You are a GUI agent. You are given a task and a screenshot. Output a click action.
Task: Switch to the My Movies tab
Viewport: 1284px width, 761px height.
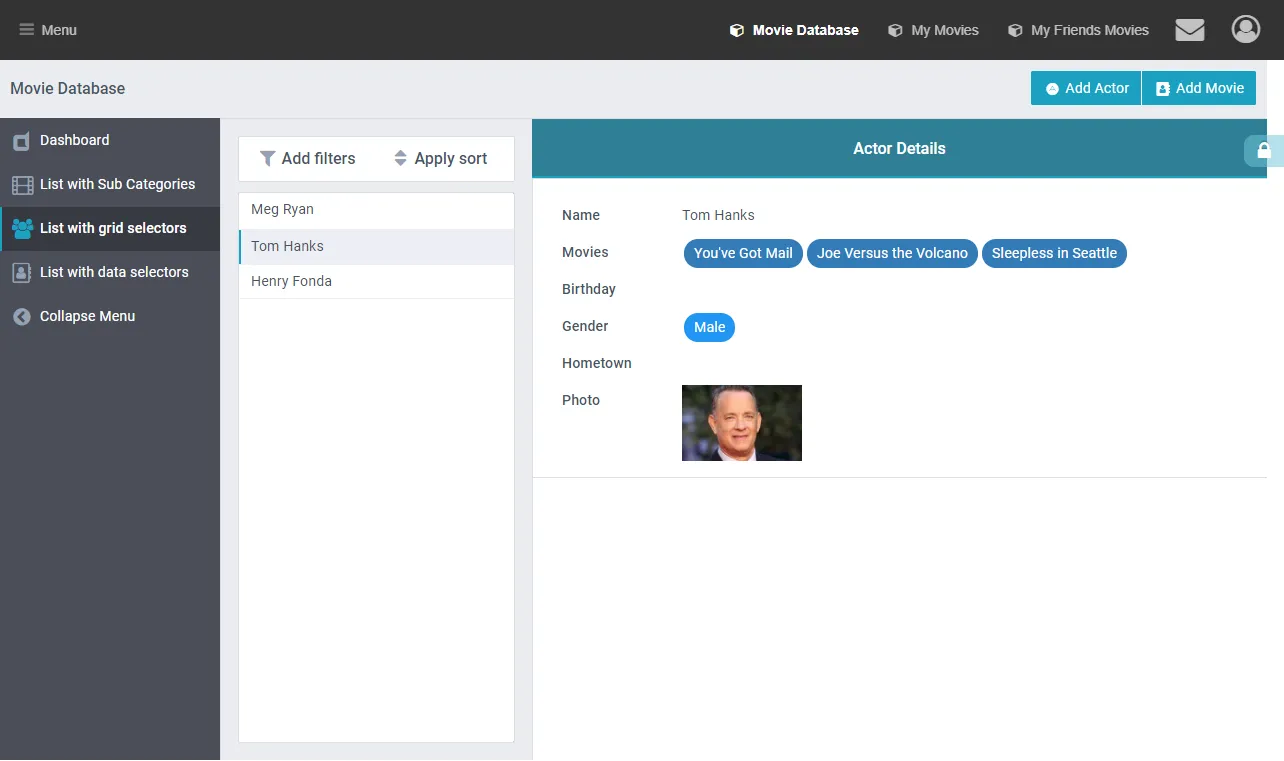[x=933, y=30]
